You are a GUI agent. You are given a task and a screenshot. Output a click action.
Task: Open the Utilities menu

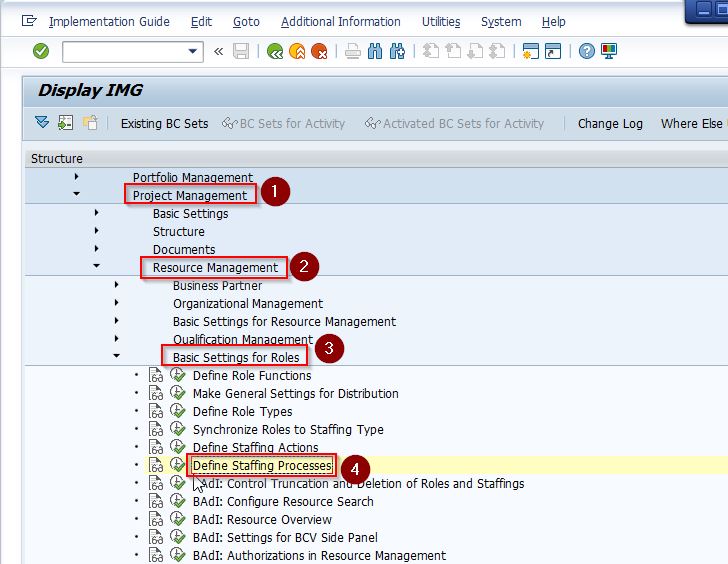pyautogui.click(x=441, y=22)
